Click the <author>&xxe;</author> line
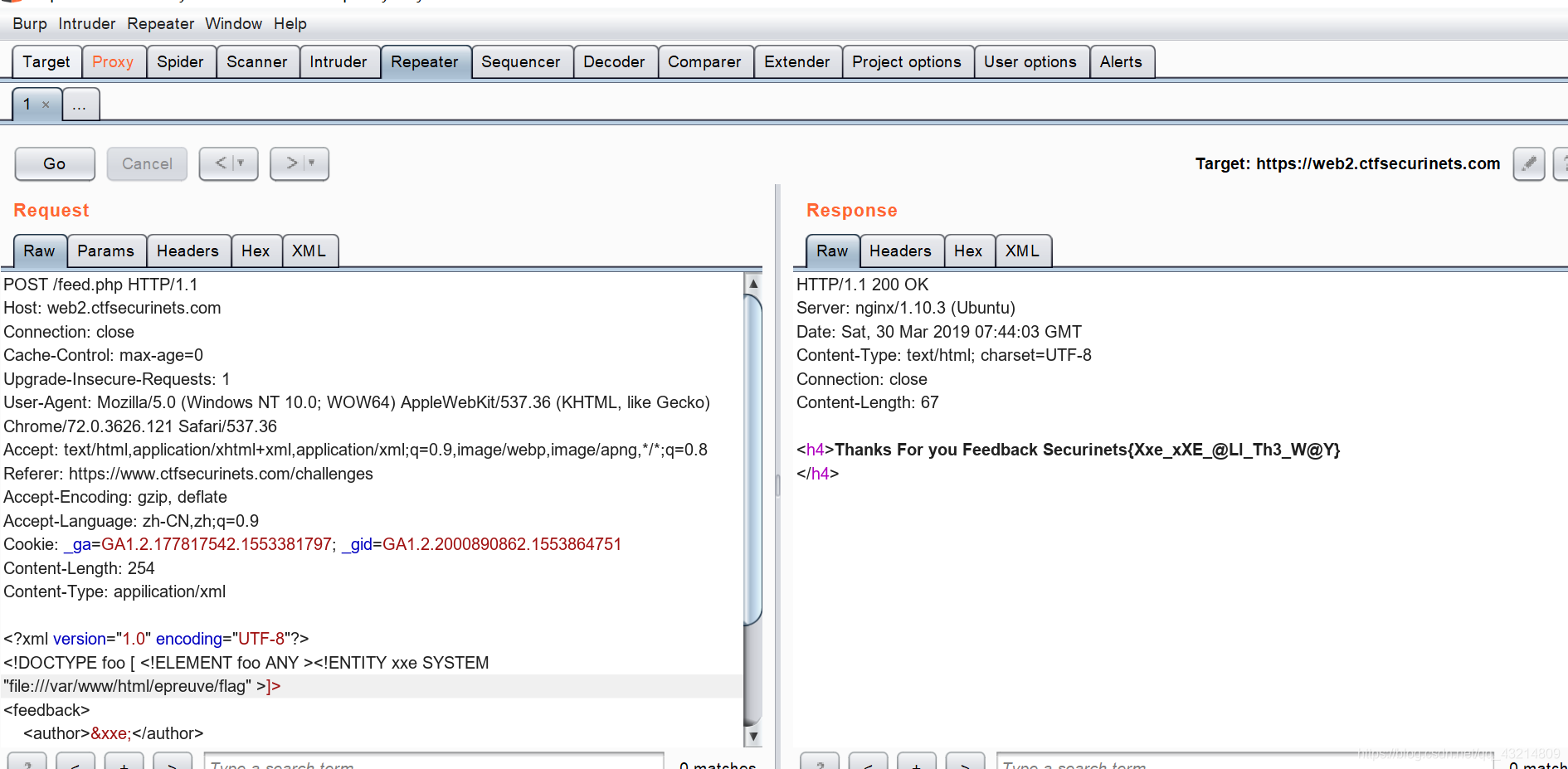 114,733
